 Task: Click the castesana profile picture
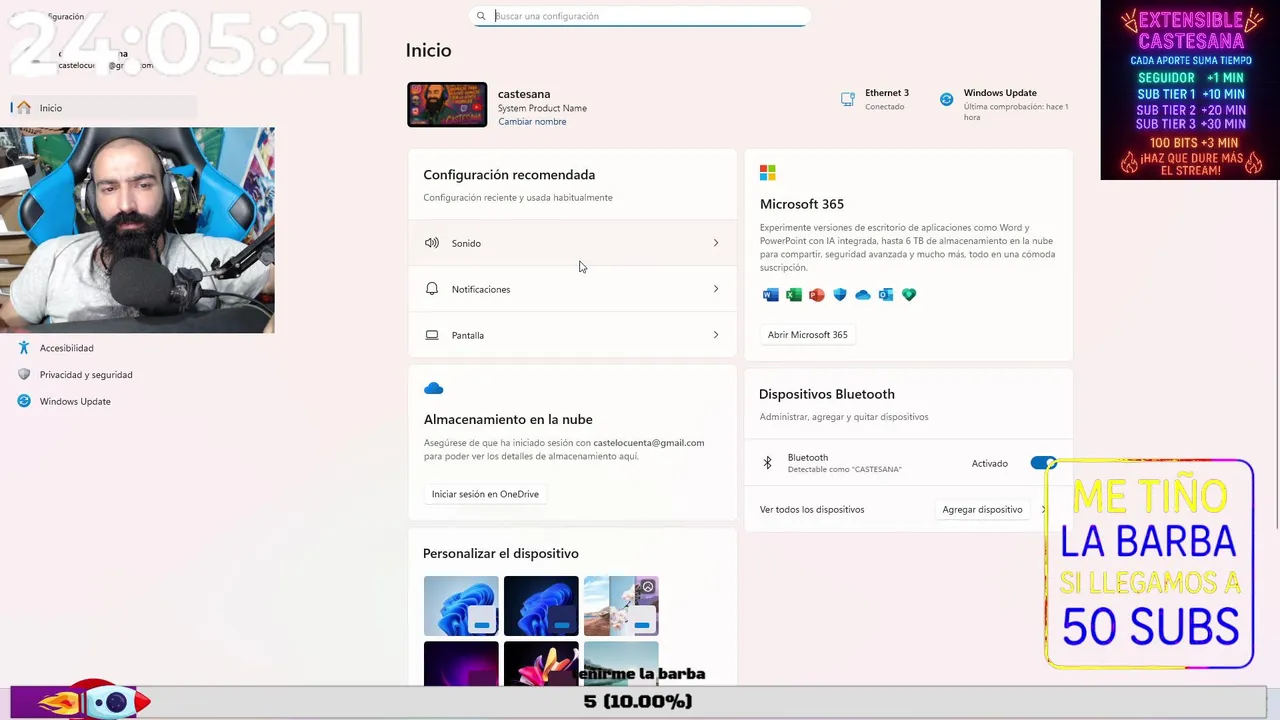pyautogui.click(x=447, y=105)
